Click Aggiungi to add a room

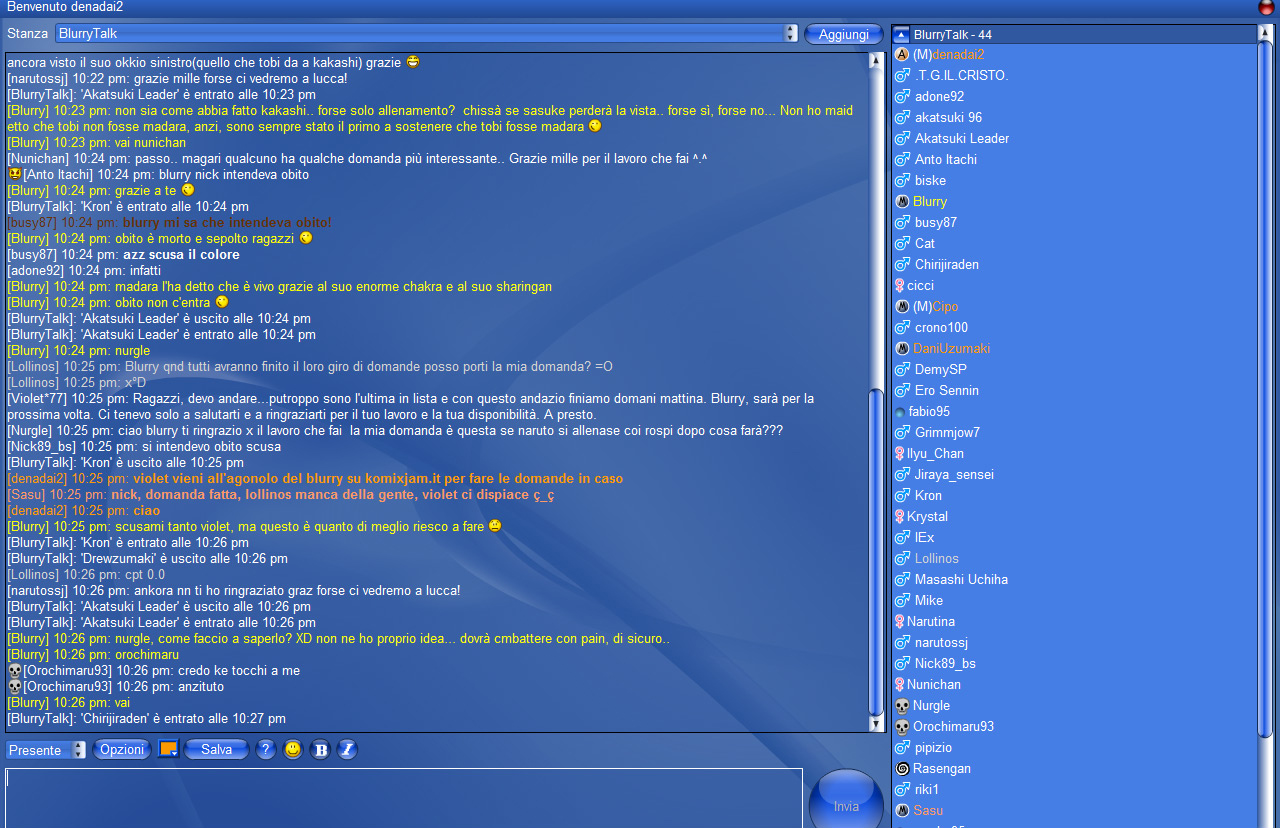[843, 34]
